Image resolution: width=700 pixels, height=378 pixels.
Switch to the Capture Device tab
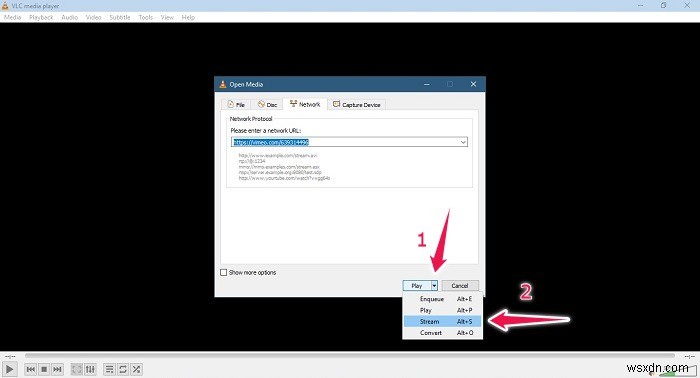pos(357,104)
